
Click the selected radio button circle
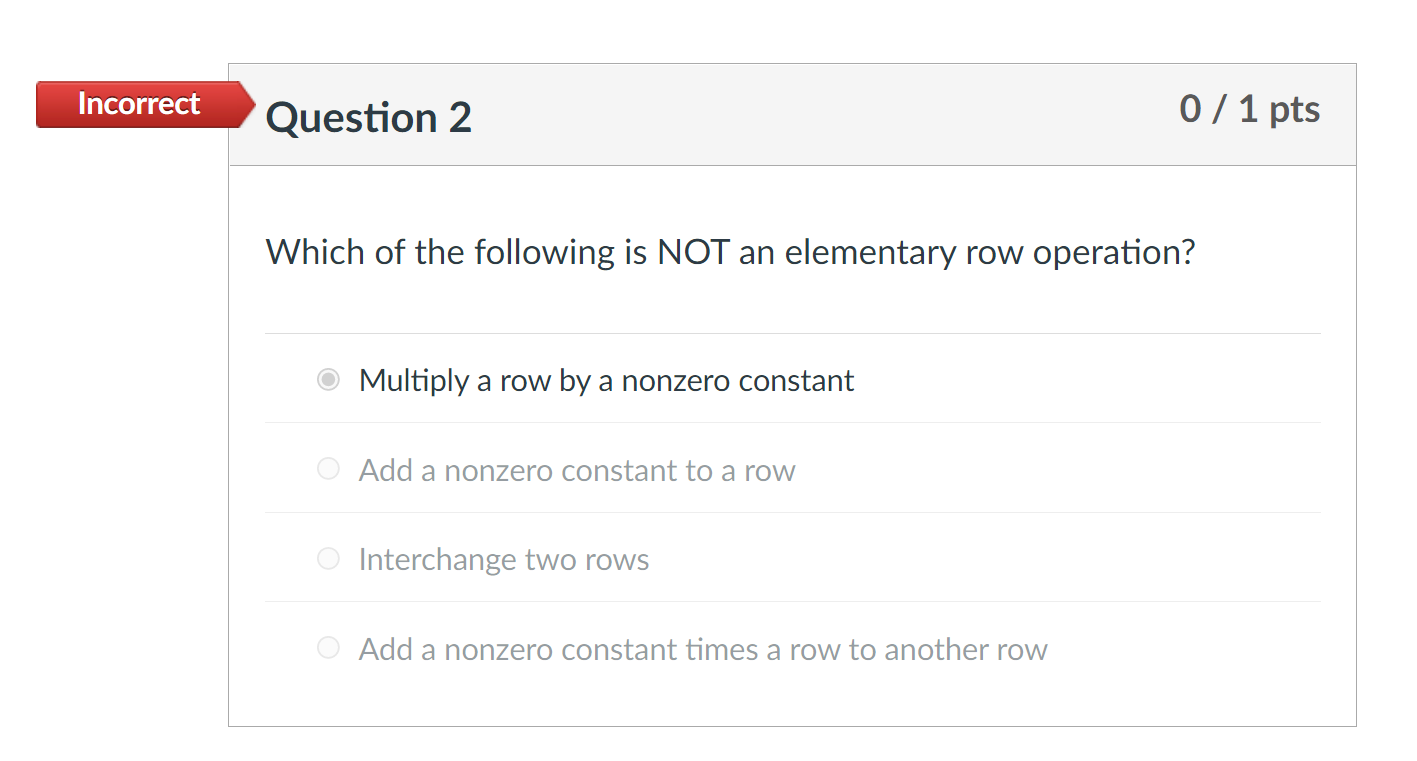328,379
